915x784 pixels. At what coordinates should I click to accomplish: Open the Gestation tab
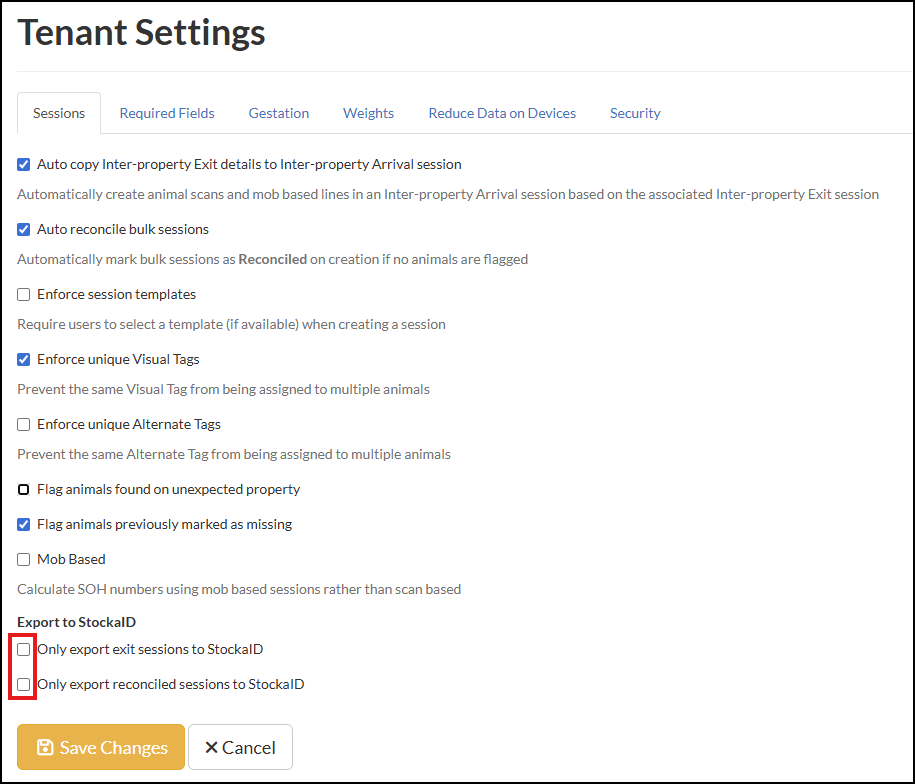coord(278,113)
